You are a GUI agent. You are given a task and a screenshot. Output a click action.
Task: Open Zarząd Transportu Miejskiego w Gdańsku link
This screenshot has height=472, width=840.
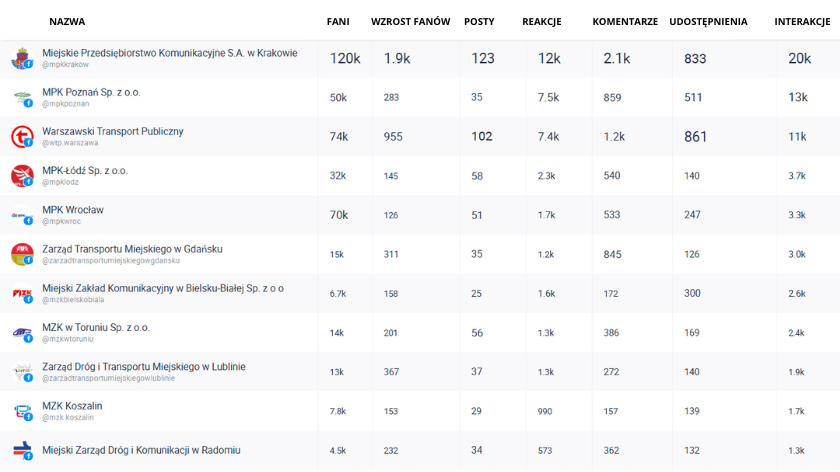pos(132,248)
